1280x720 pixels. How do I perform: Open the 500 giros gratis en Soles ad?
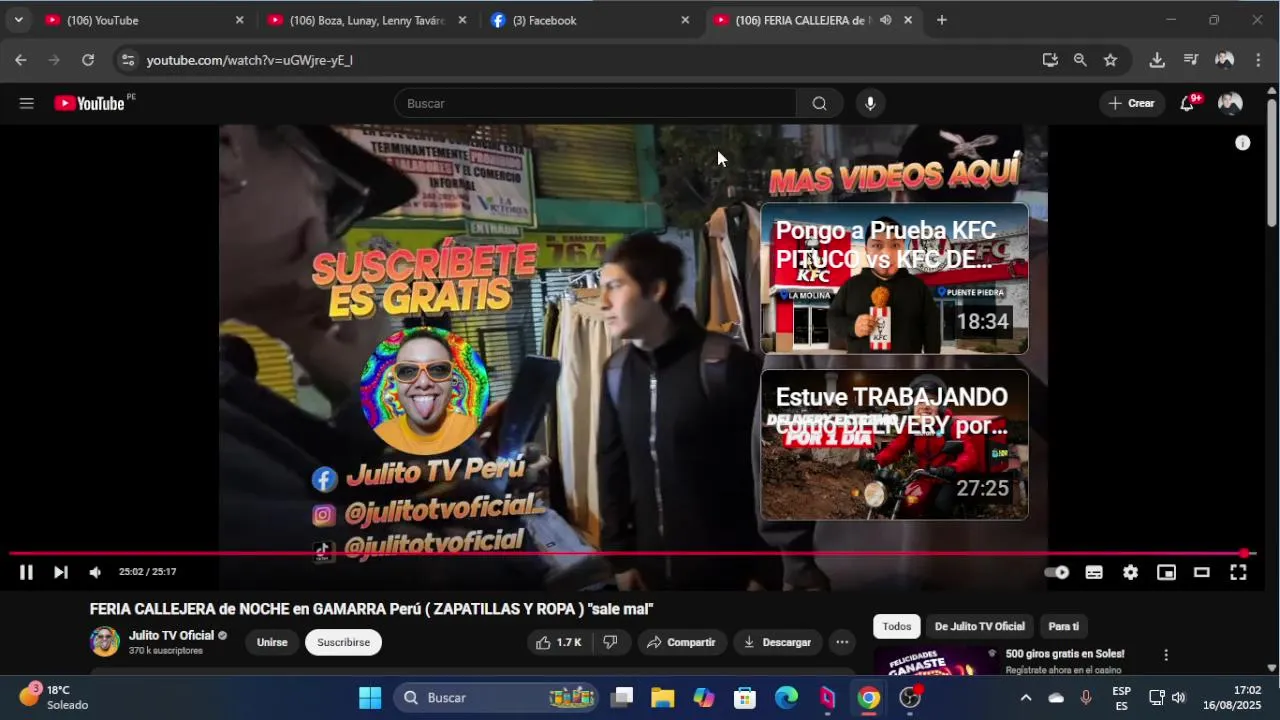1065,654
